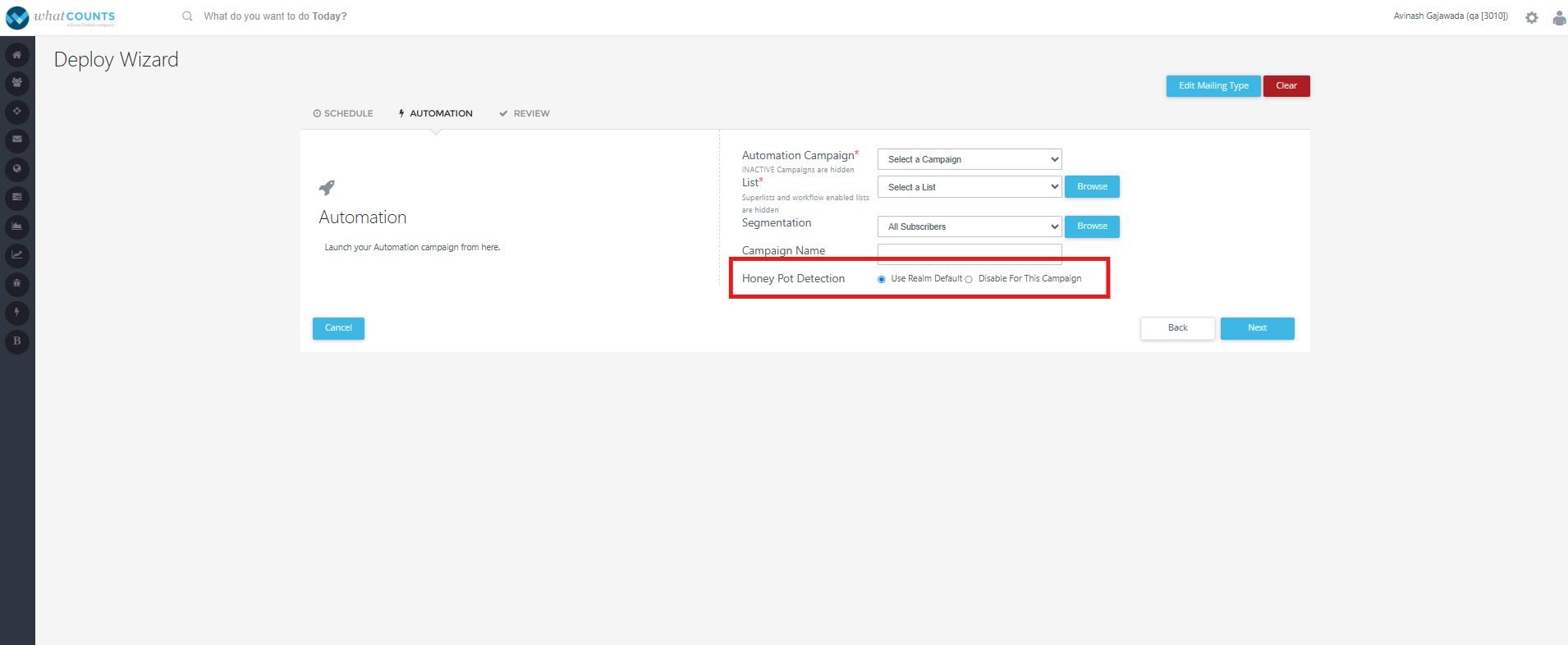The width and height of the screenshot is (1568, 645).
Task: Open the subscribers group icon in sidebar
Action: coord(17,83)
